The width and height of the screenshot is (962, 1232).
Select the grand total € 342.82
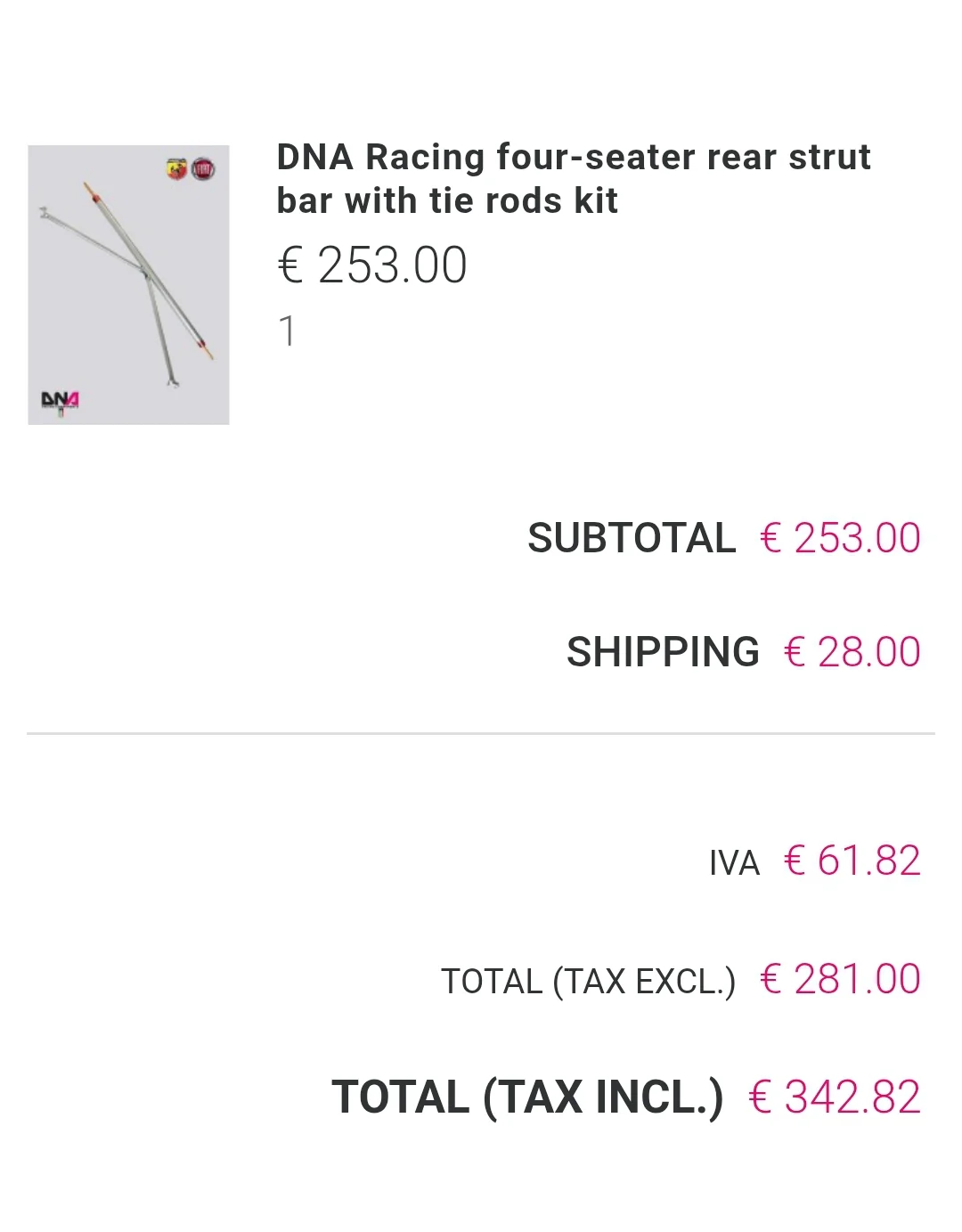tap(835, 1097)
